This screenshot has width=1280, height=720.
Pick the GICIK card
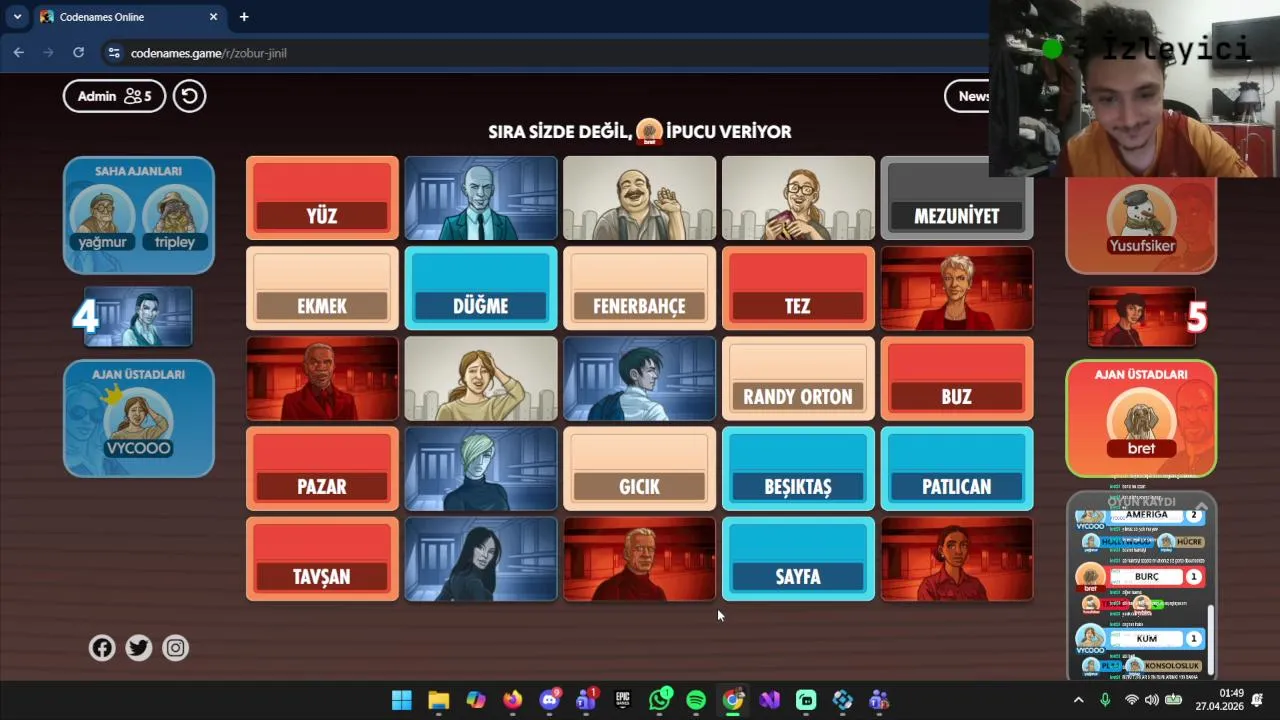[x=640, y=469]
